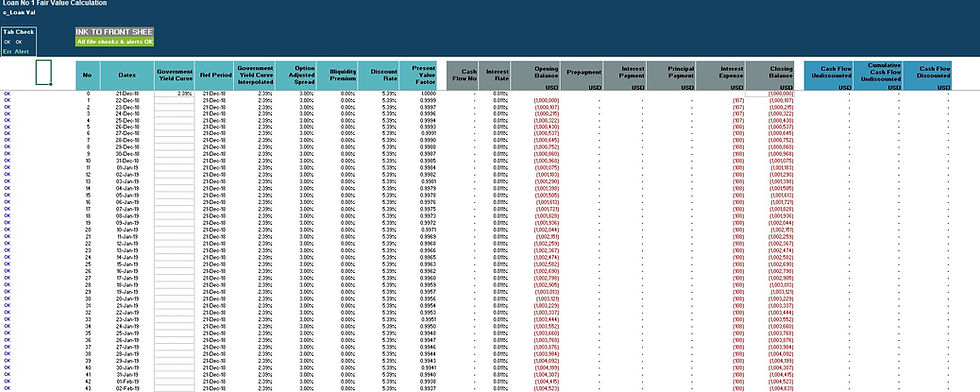Select the date cell '01-Jan-19'
Viewport: 980px width, 392px height.
click(x=127, y=168)
